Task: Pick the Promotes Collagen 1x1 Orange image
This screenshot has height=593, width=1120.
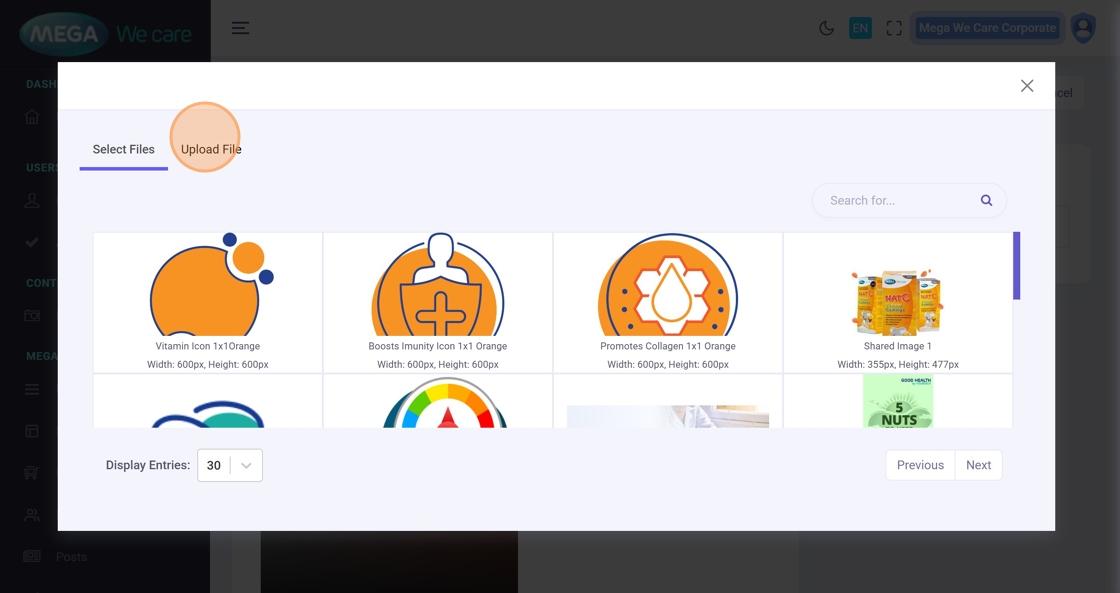Action: (668, 300)
